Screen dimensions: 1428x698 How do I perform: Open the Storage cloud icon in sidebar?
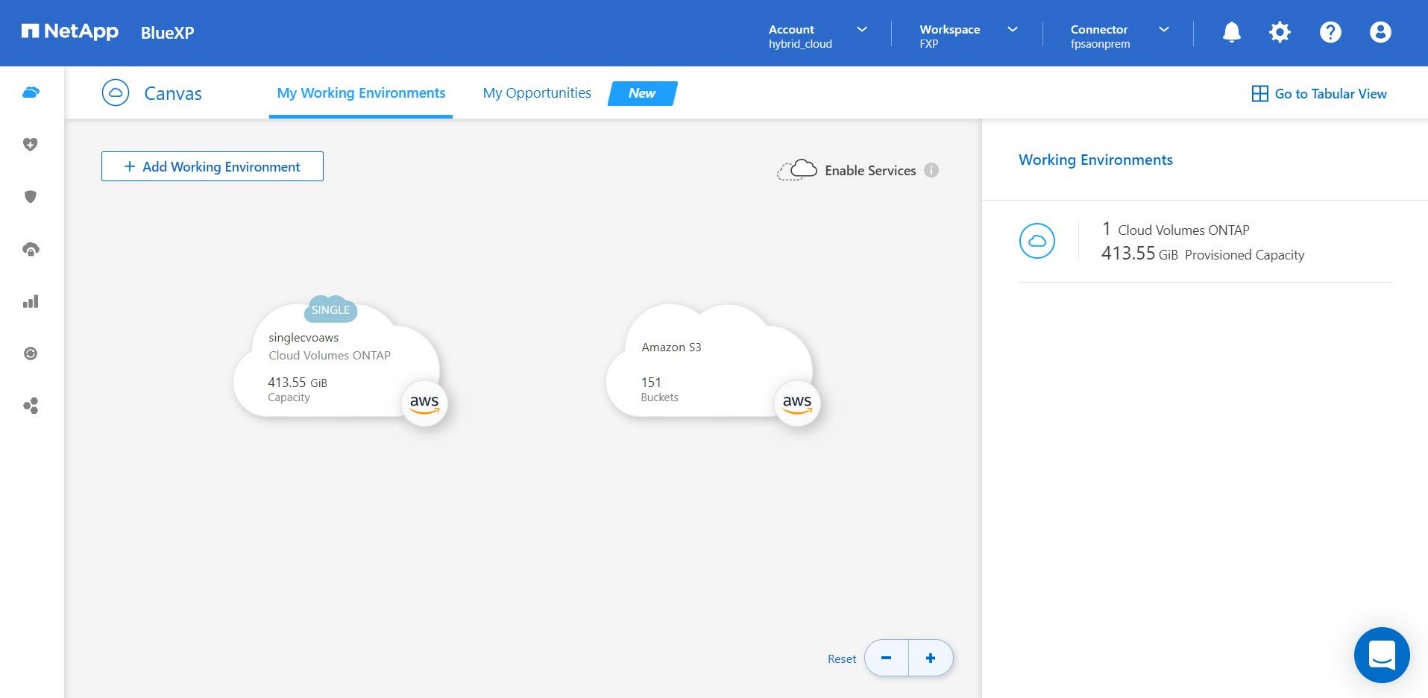[31, 93]
